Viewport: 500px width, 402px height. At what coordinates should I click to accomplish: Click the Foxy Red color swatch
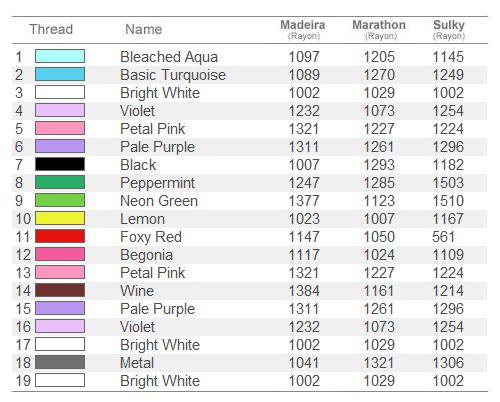pos(60,236)
